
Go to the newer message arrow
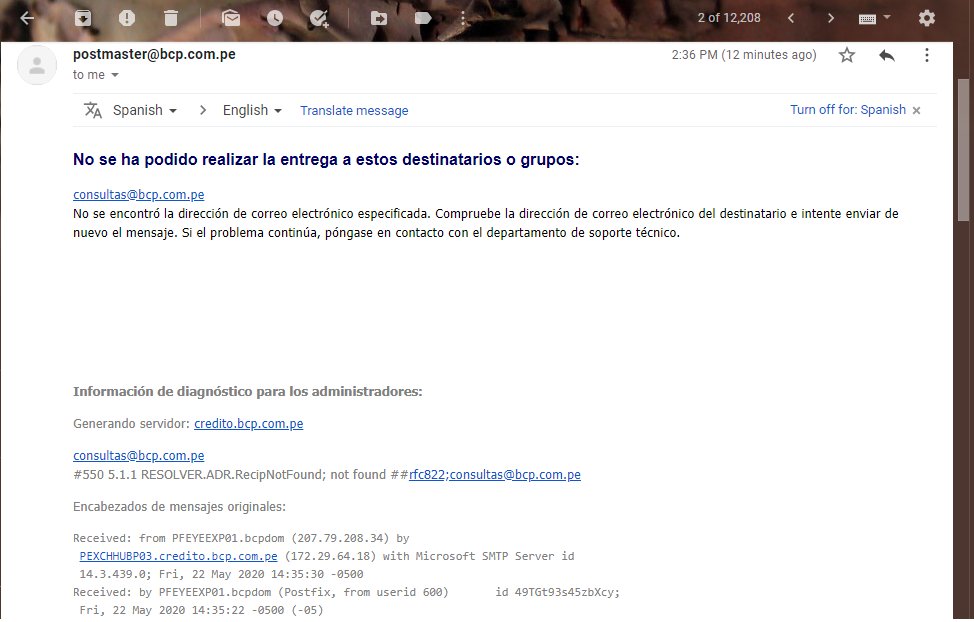point(791,18)
